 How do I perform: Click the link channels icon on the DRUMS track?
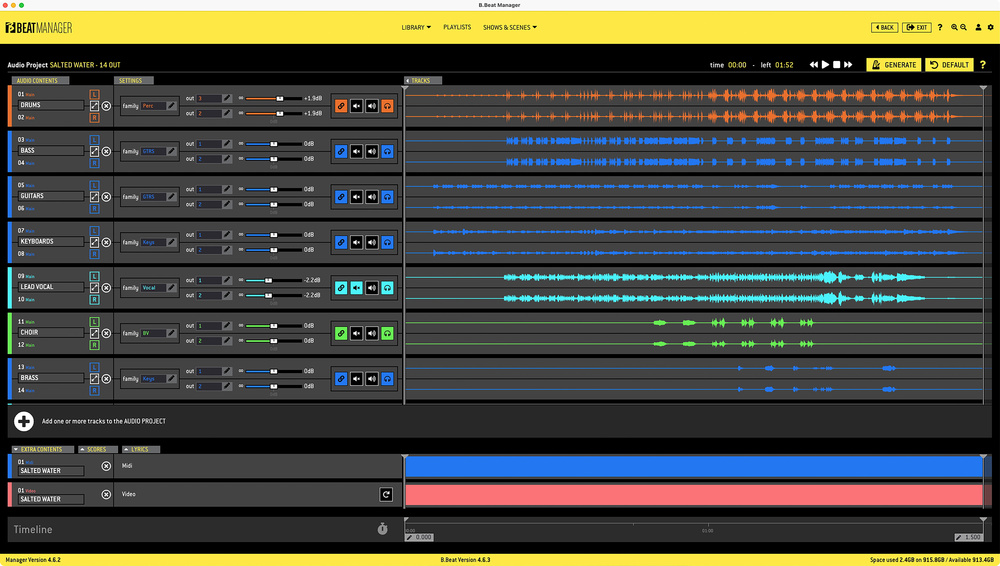tap(341, 106)
